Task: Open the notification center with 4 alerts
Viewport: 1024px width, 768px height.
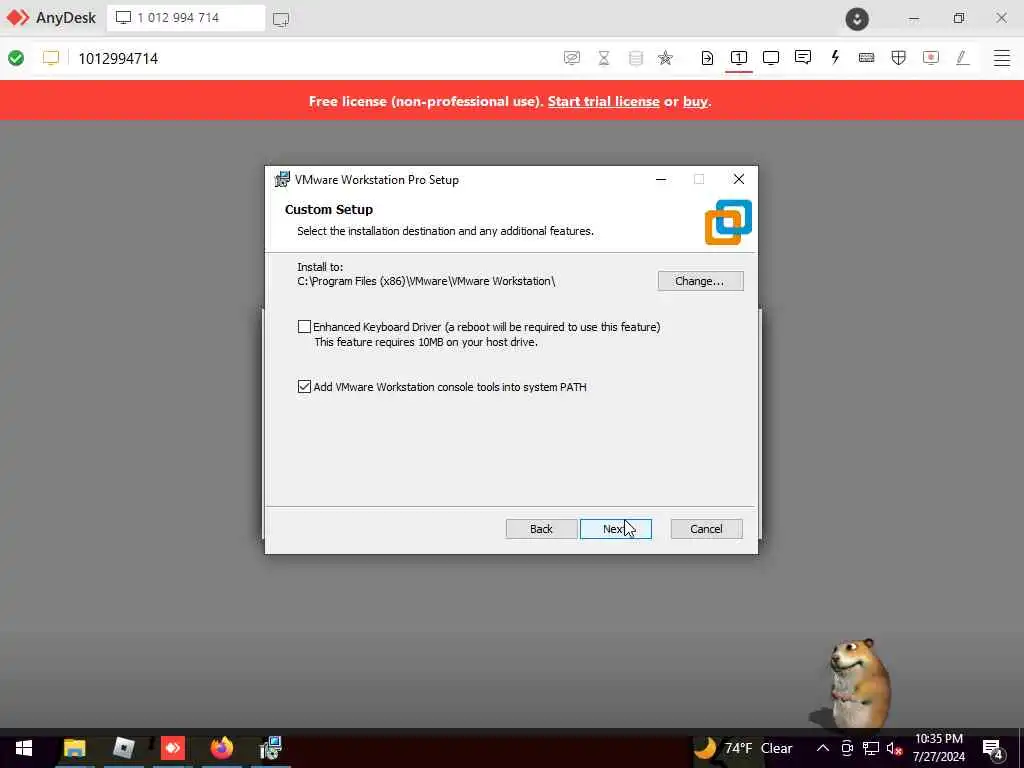Action: tap(992, 749)
